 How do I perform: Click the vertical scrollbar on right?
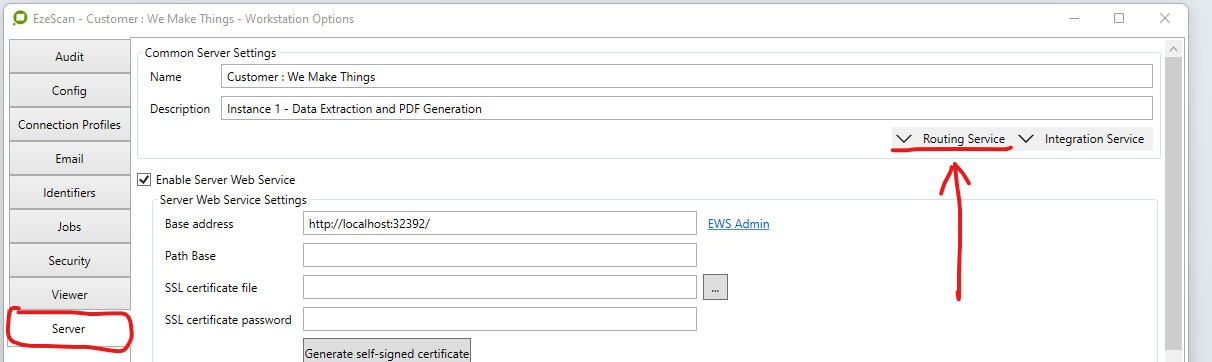pos(1174,200)
